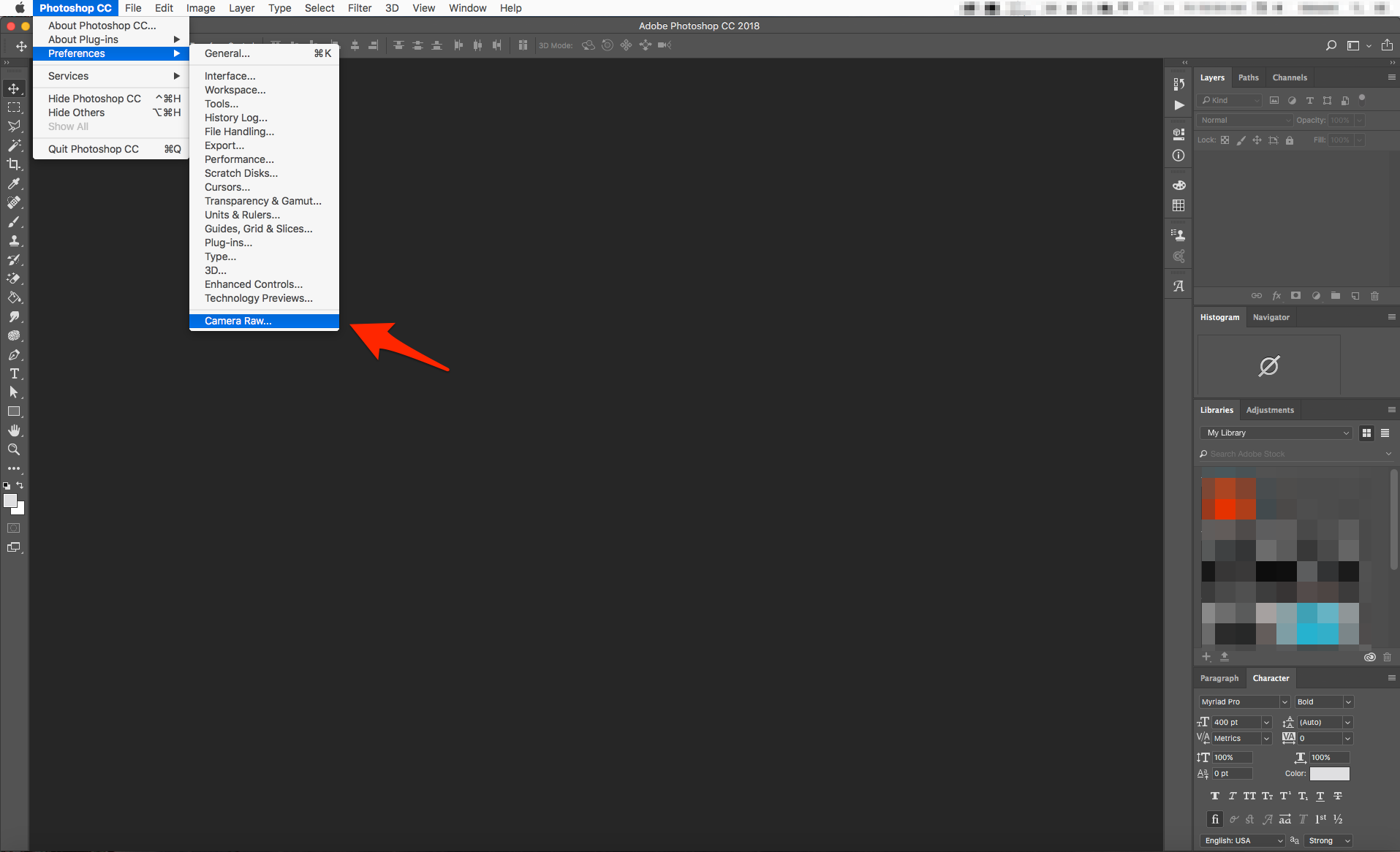Screen dimensions: 1400x852
Task: Switch to the Navigator tab
Action: click(1271, 317)
